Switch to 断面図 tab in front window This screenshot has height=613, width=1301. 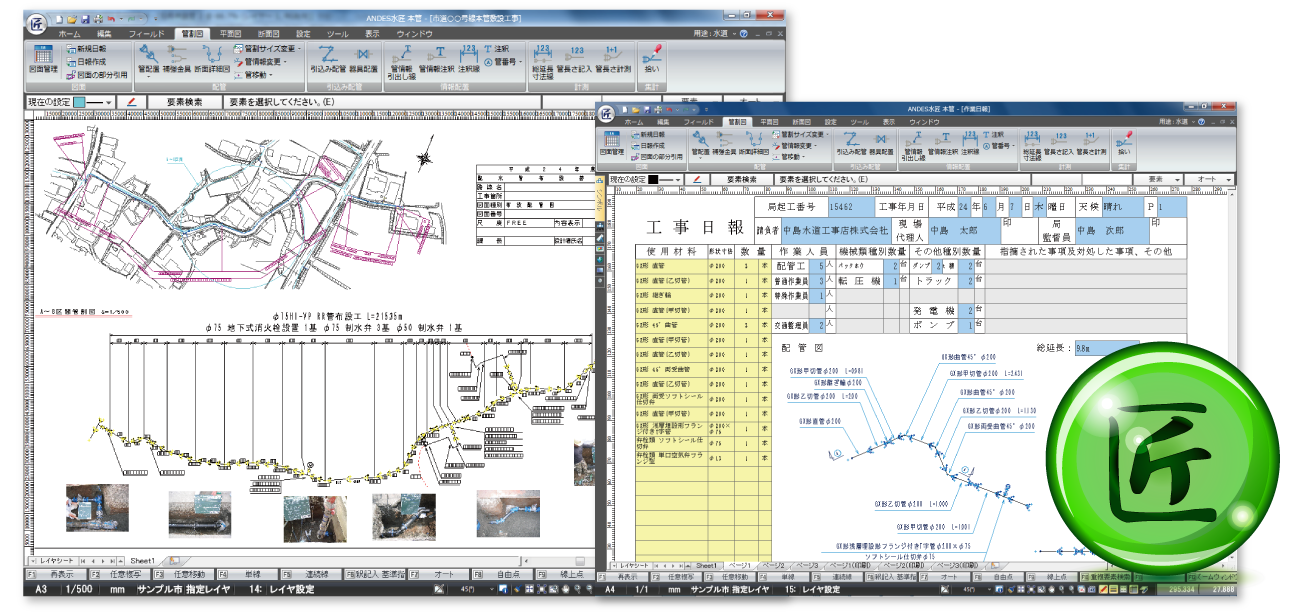pos(803,121)
